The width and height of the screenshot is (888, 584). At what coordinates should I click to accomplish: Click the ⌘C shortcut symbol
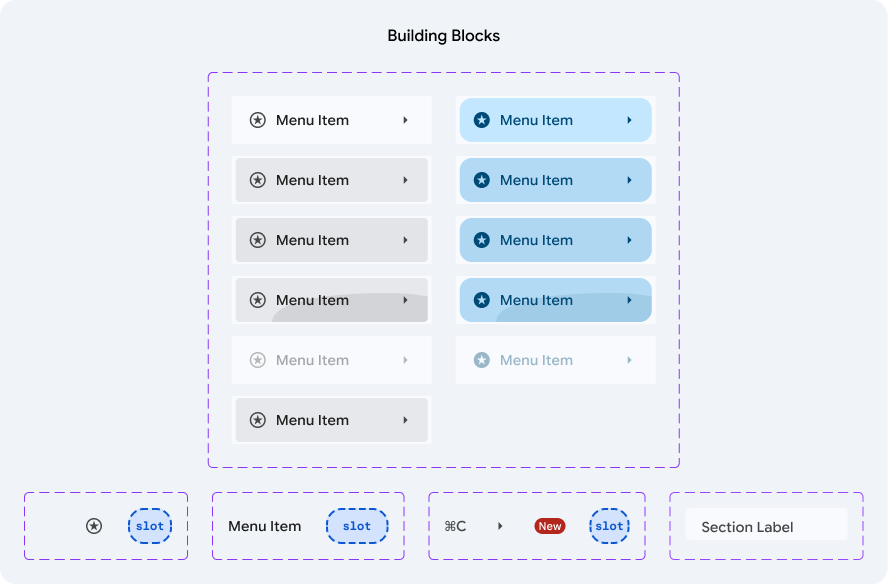[455, 526]
